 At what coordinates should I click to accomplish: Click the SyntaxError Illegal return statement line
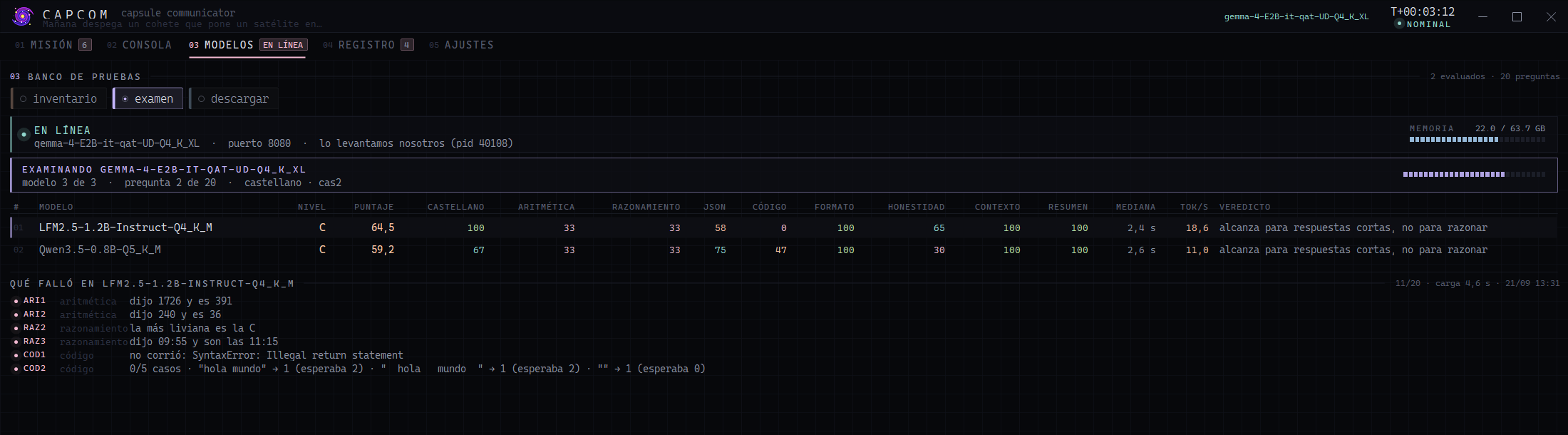click(x=267, y=355)
